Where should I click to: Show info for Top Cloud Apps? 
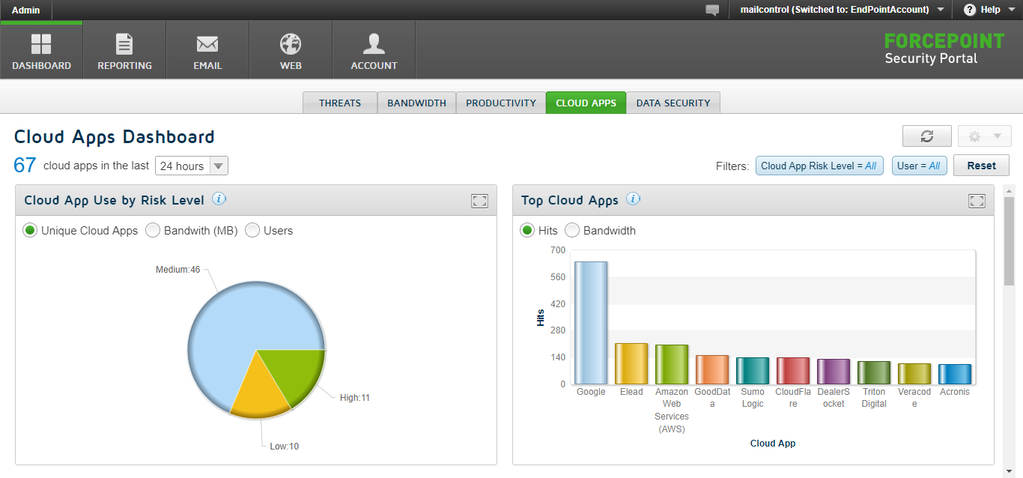[634, 199]
